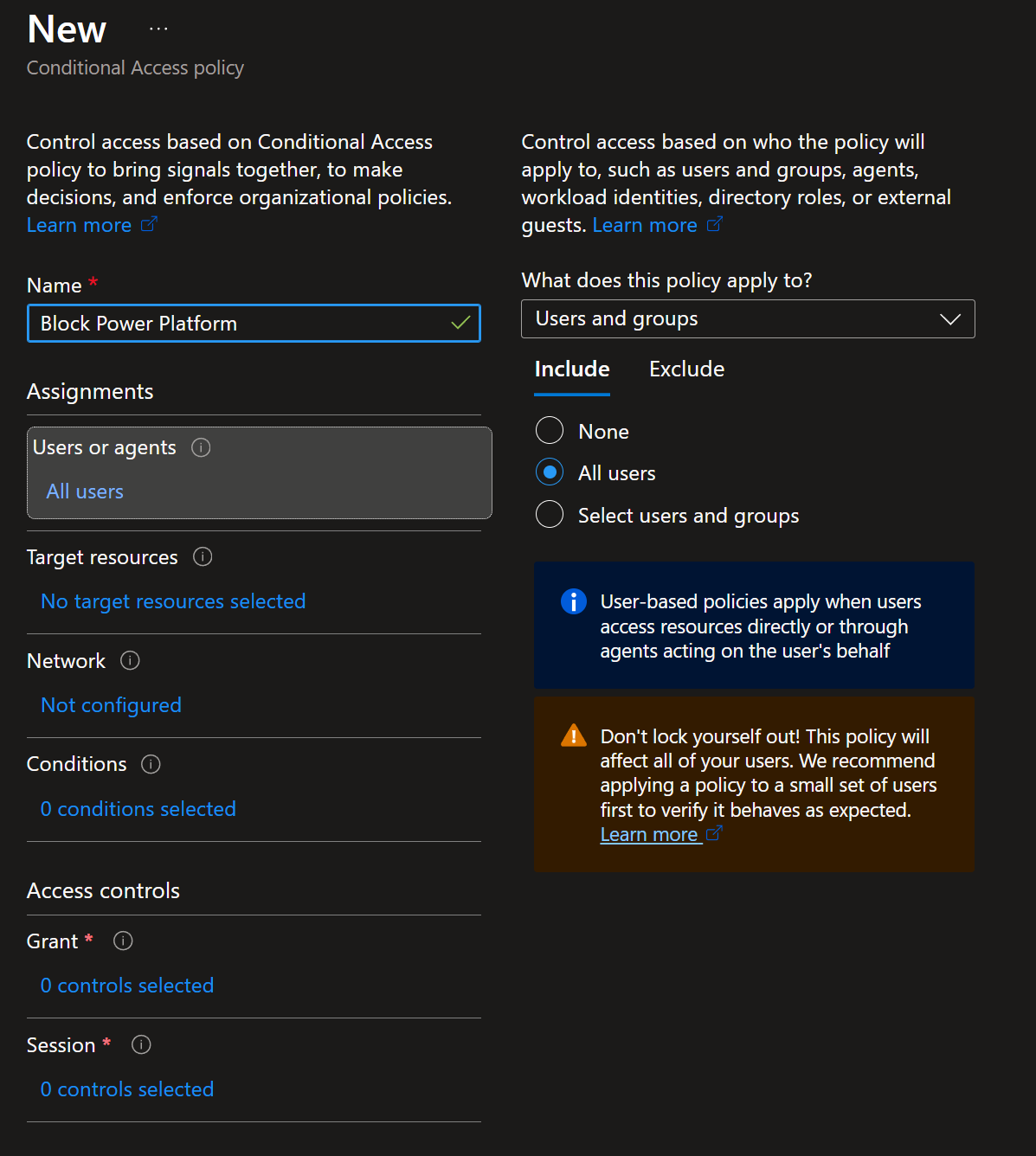Image resolution: width=1036 pixels, height=1156 pixels.
Task: Open Learn more link about external guests
Action: point(645,225)
